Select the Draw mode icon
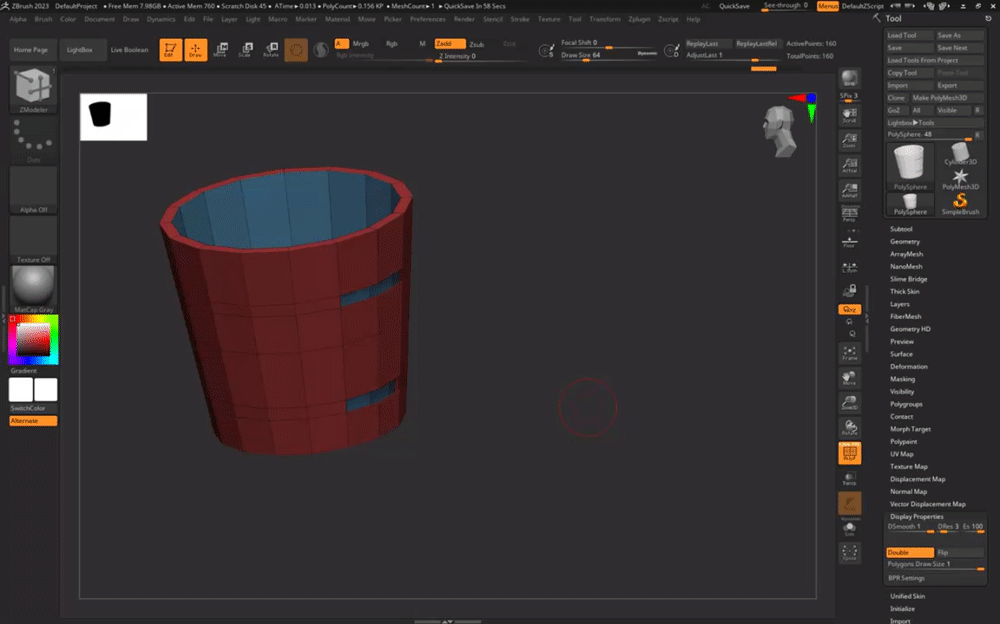The height and width of the screenshot is (624, 1000). pos(196,50)
